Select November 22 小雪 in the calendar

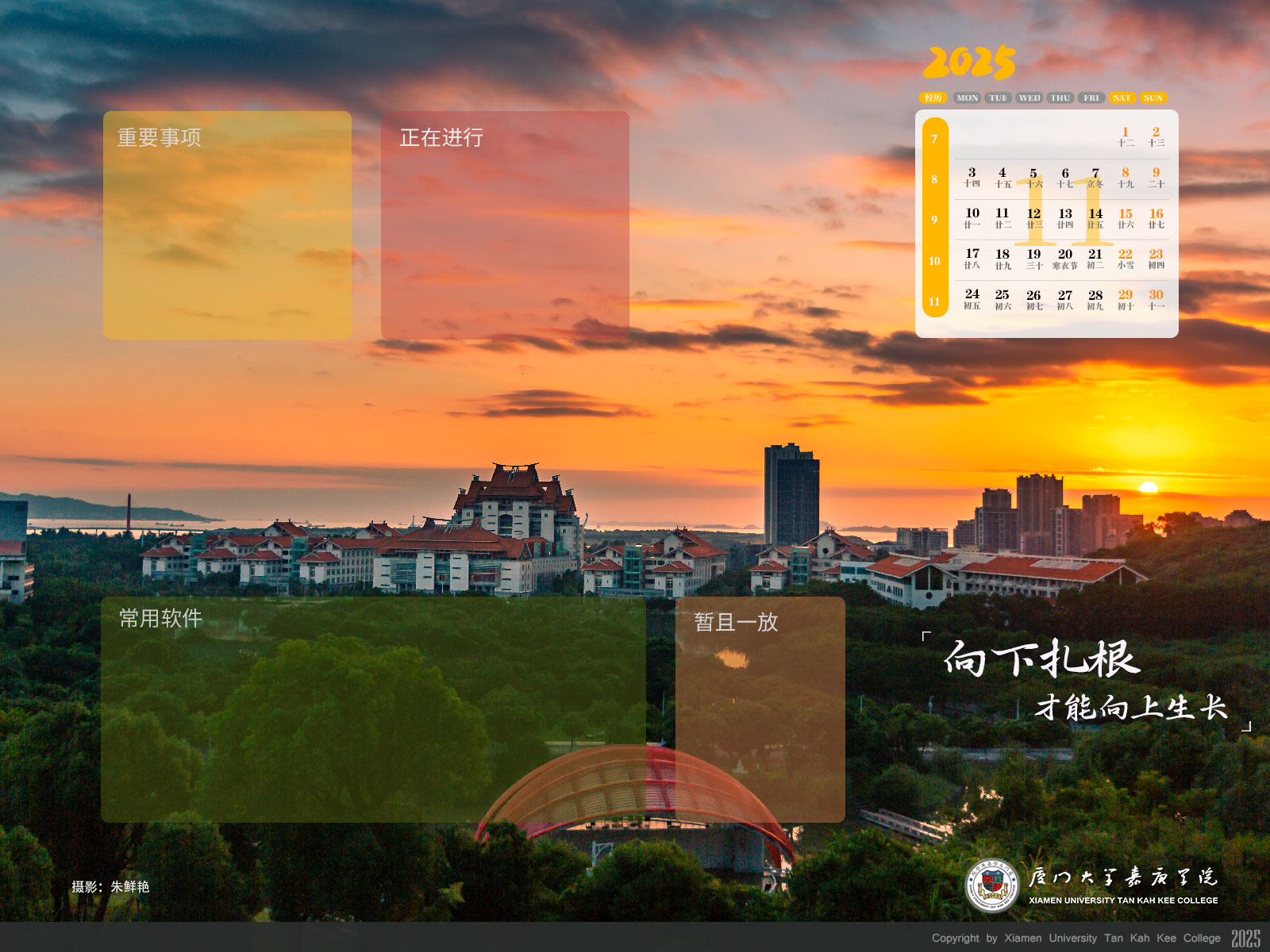pyautogui.click(x=1126, y=259)
